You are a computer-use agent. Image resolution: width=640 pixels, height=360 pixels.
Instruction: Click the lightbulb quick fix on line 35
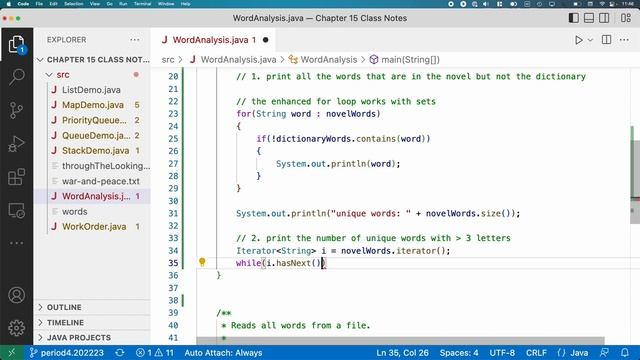pyautogui.click(x=202, y=262)
